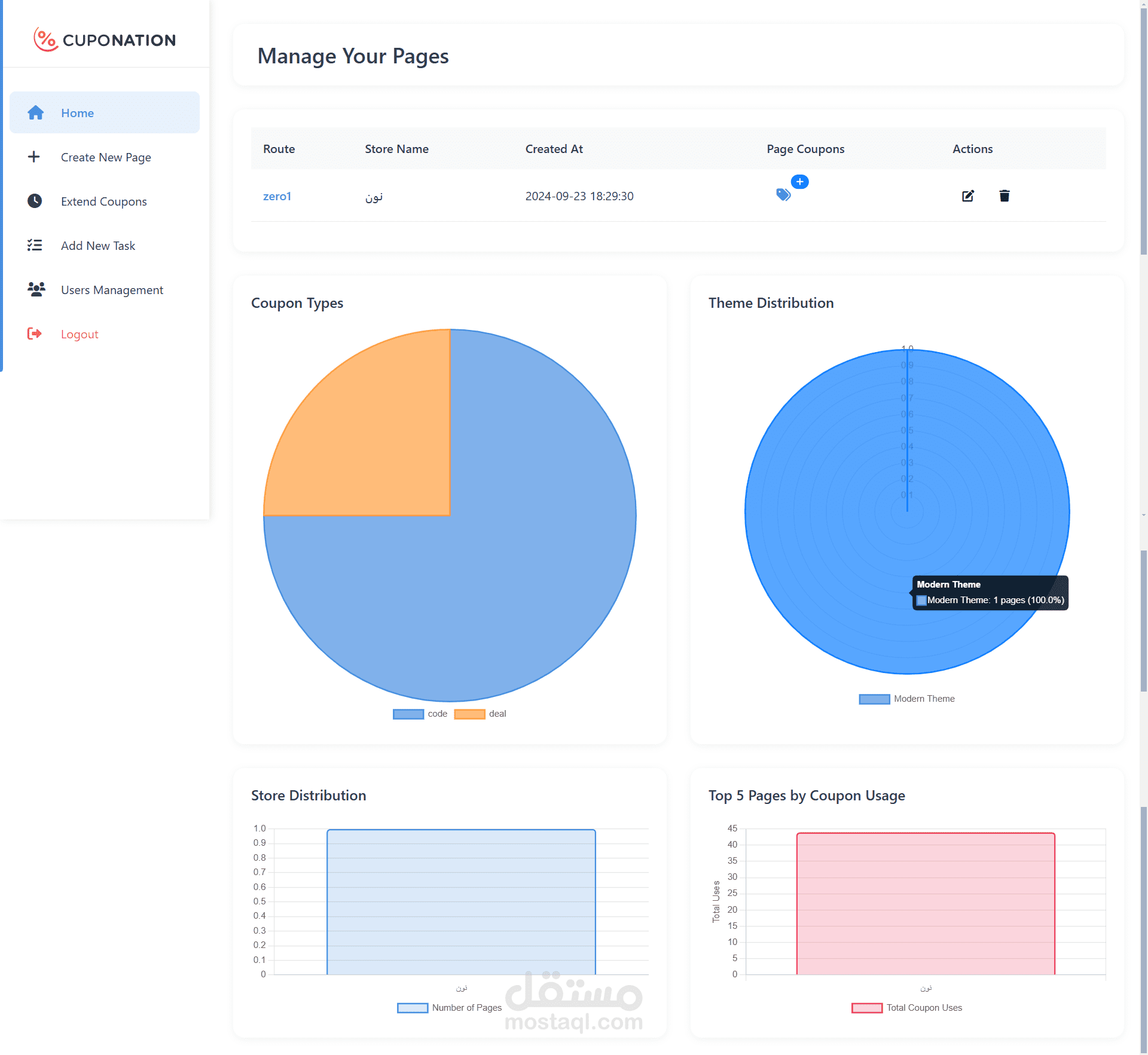This screenshot has width=1148, height=1055.
Task: Open the zero1 route link
Action: pyautogui.click(x=278, y=195)
